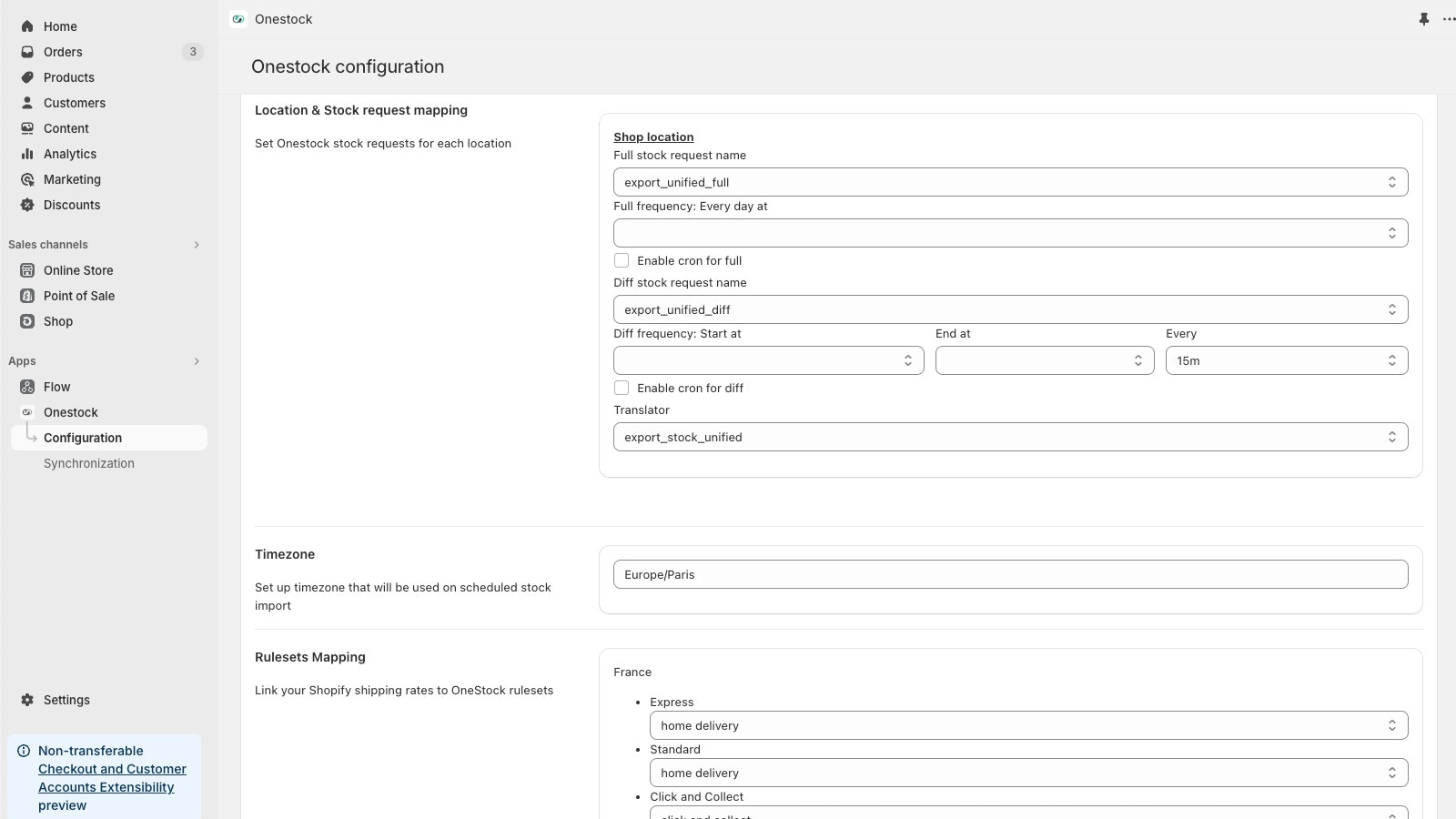Open the Diff stock request name dropdown
The image size is (1456, 819).
click(1010, 309)
